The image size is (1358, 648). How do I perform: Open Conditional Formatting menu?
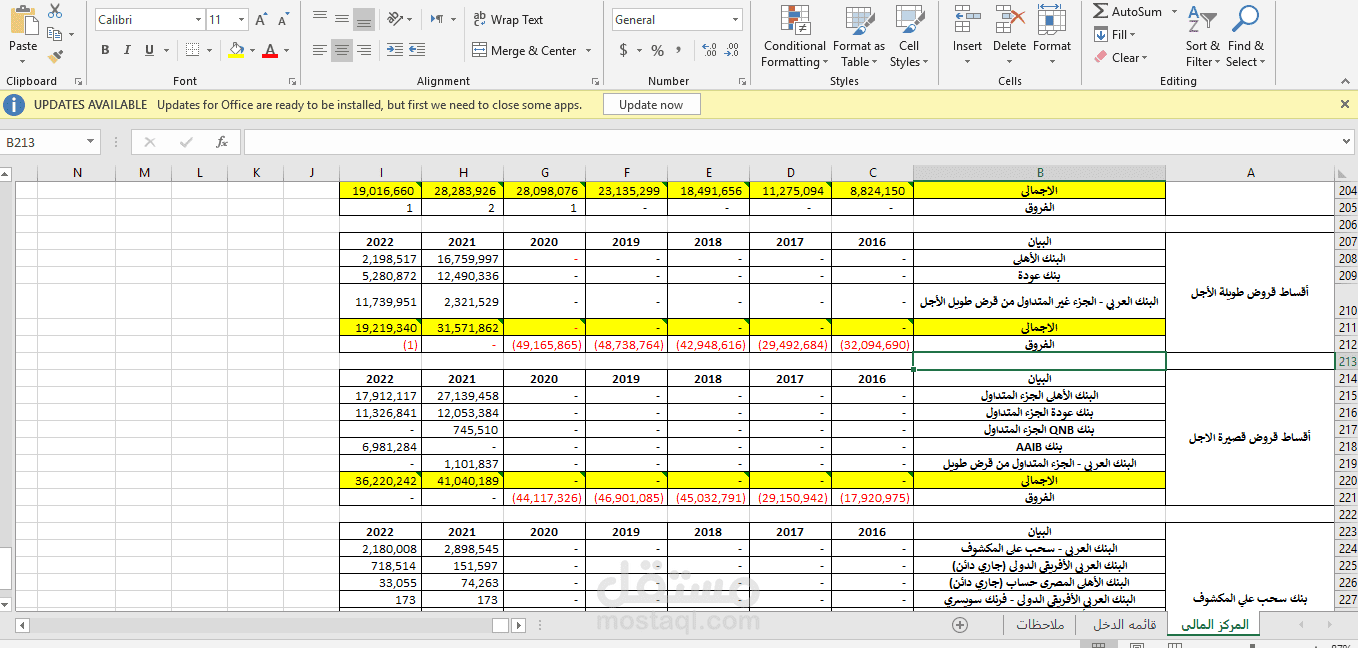pos(795,37)
